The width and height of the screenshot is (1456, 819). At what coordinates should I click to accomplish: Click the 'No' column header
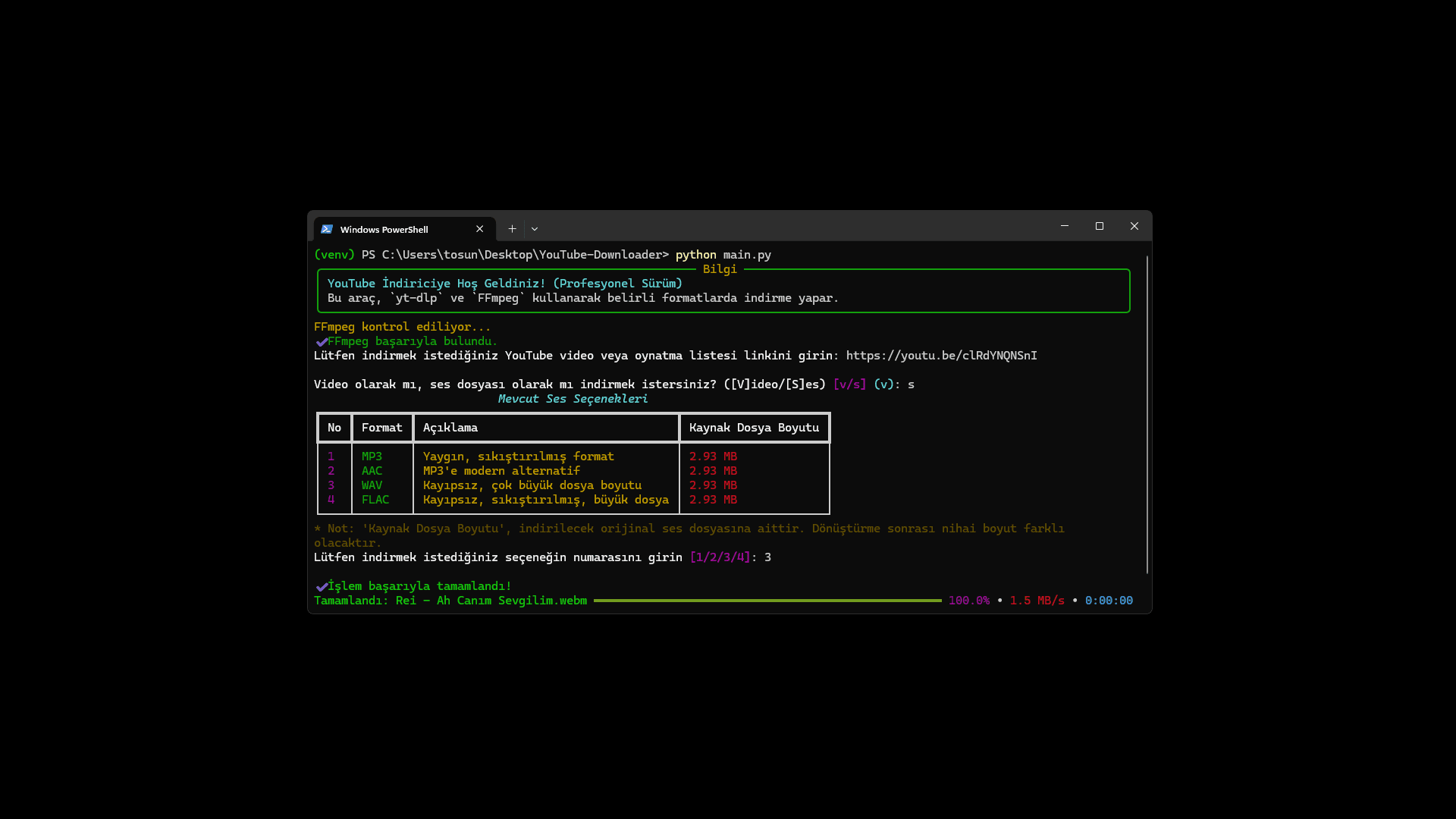[334, 428]
